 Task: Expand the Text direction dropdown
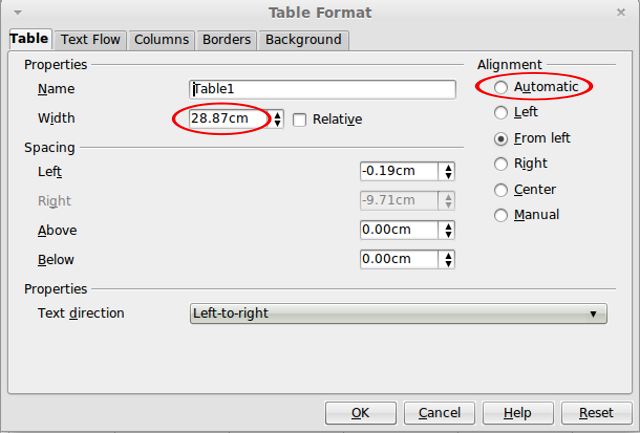398,313
